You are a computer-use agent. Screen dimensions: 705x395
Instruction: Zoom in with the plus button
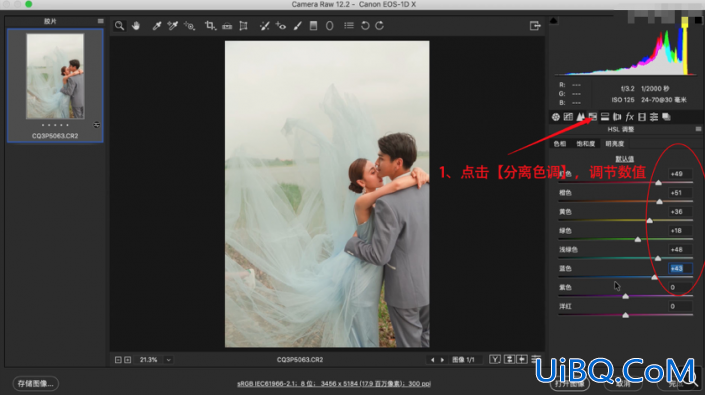[x=128, y=359]
